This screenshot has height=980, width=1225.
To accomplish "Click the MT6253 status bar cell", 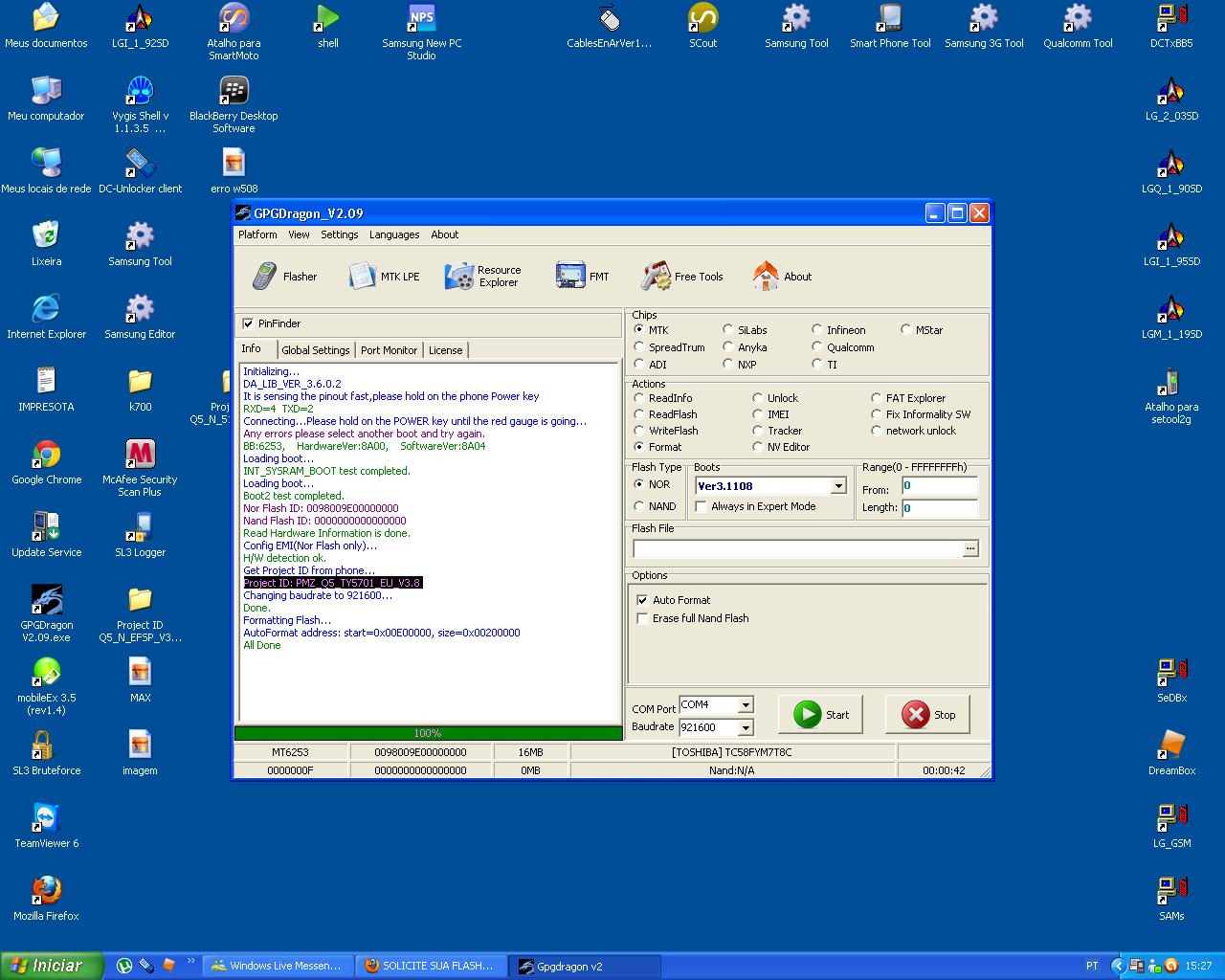I will coord(290,752).
